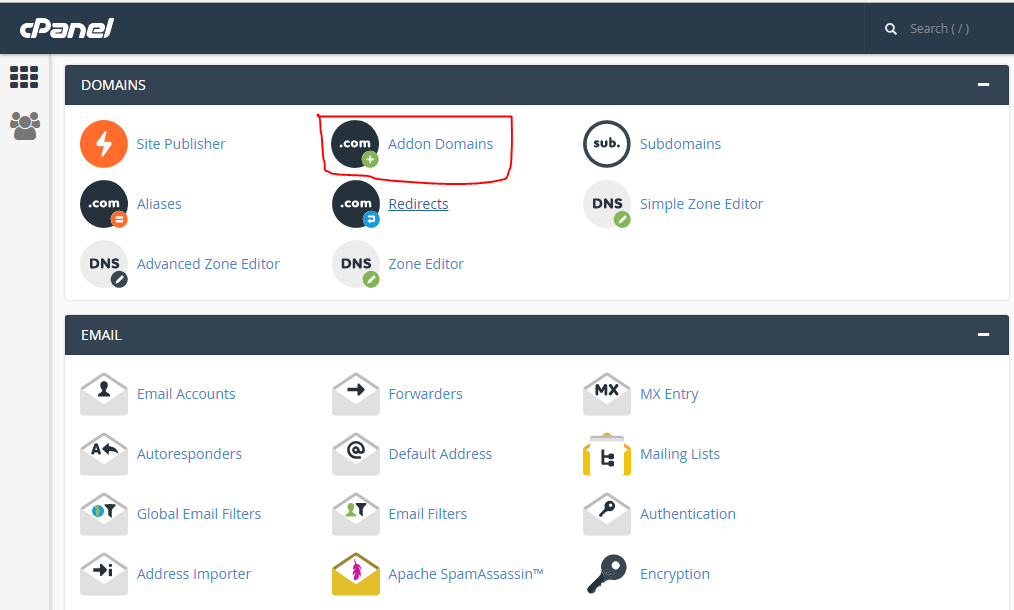Click the Site Publisher lightning bolt icon
This screenshot has height=610, width=1014.
[x=103, y=144]
